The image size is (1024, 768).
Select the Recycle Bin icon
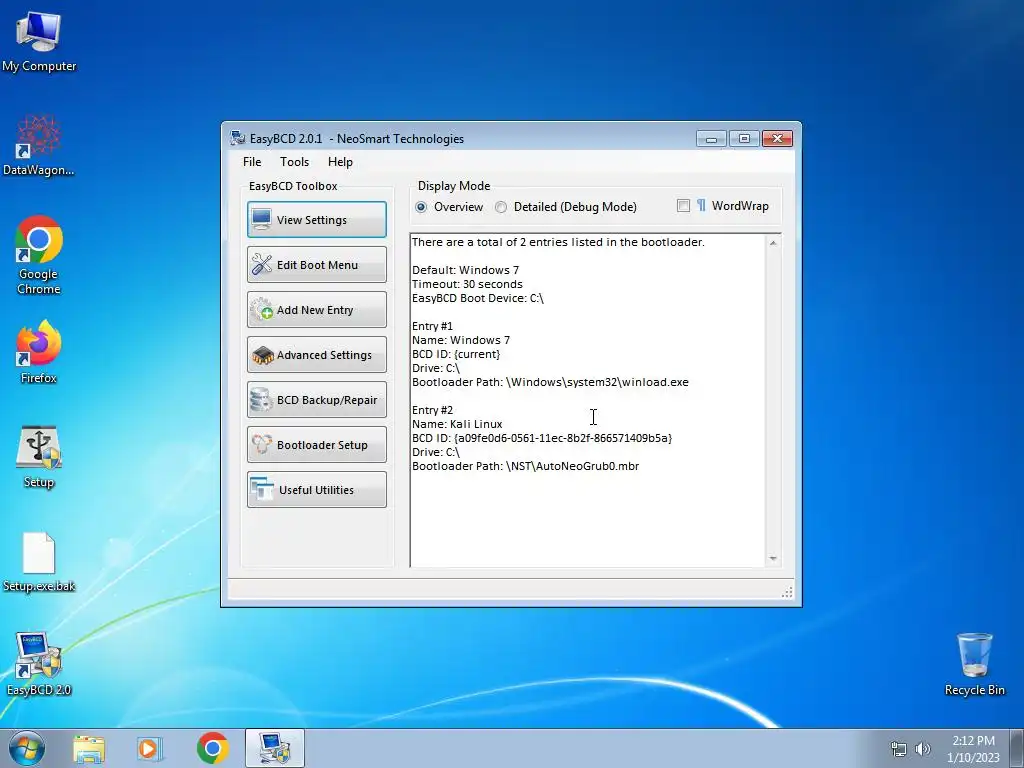[974, 664]
